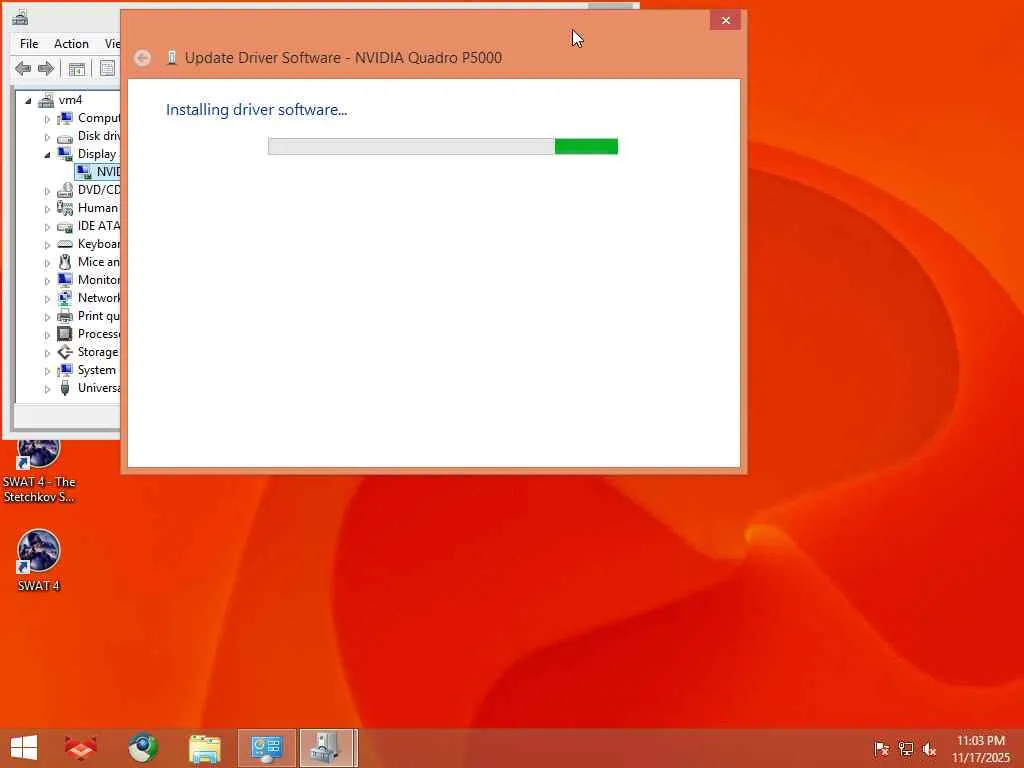
Task: Click the back arrow in Update Driver dialog
Action: [x=142, y=58]
